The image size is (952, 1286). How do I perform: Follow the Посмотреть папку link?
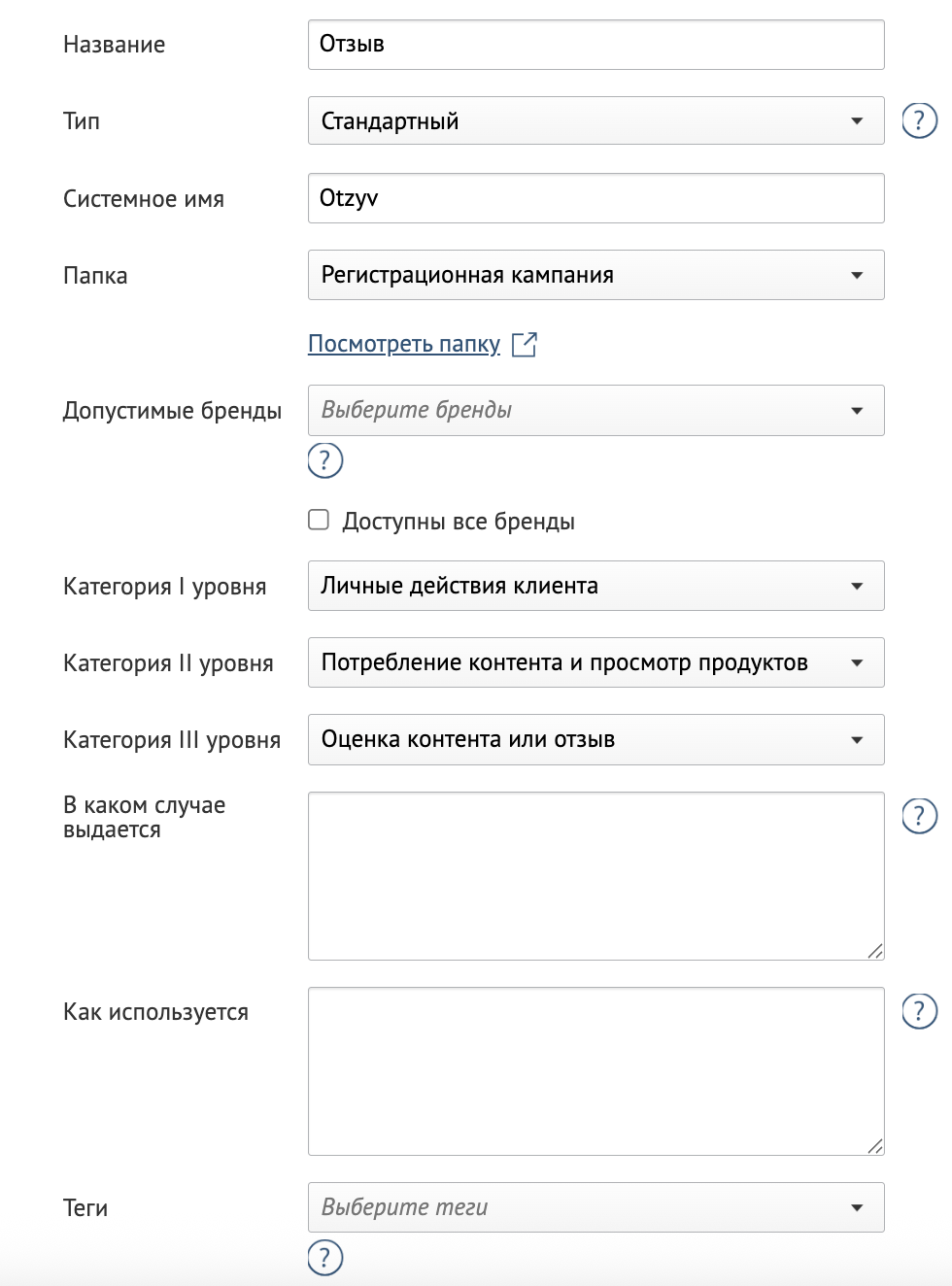tap(404, 344)
